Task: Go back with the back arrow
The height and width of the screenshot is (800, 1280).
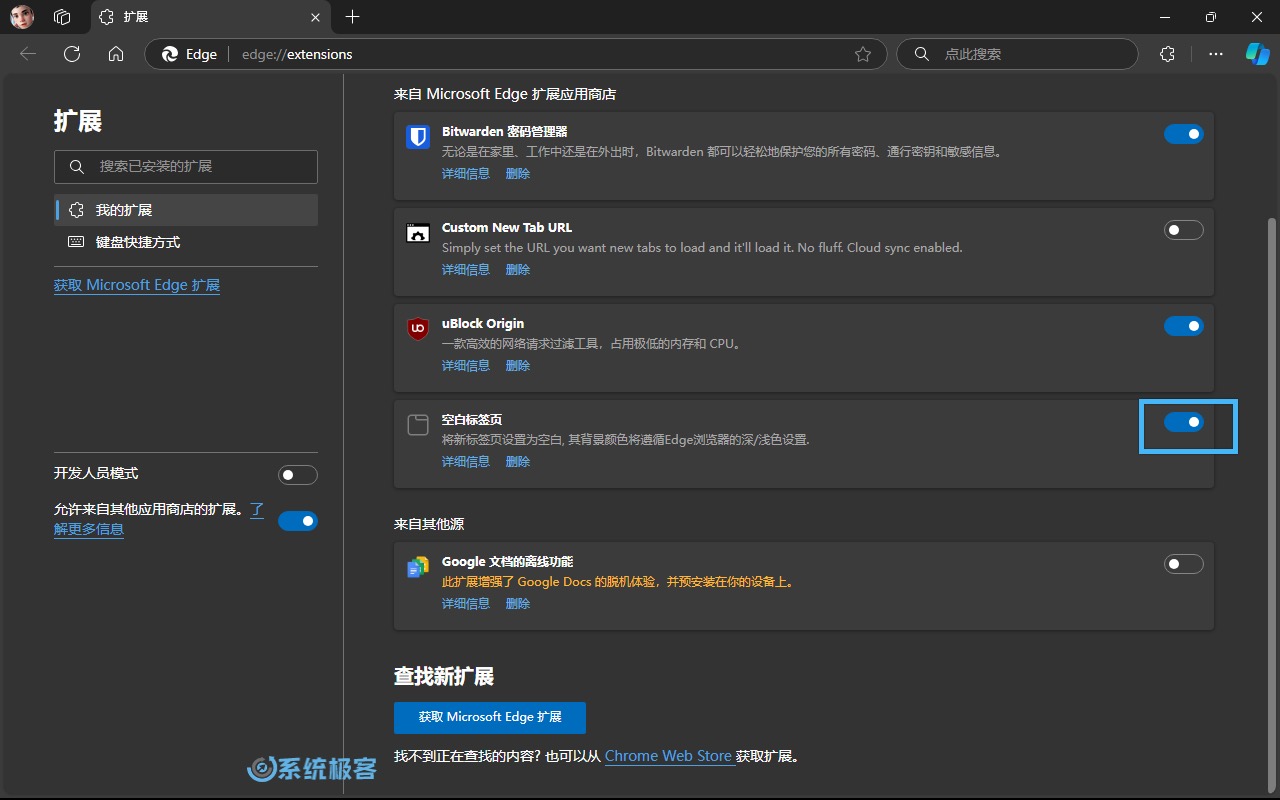Action: click(28, 54)
